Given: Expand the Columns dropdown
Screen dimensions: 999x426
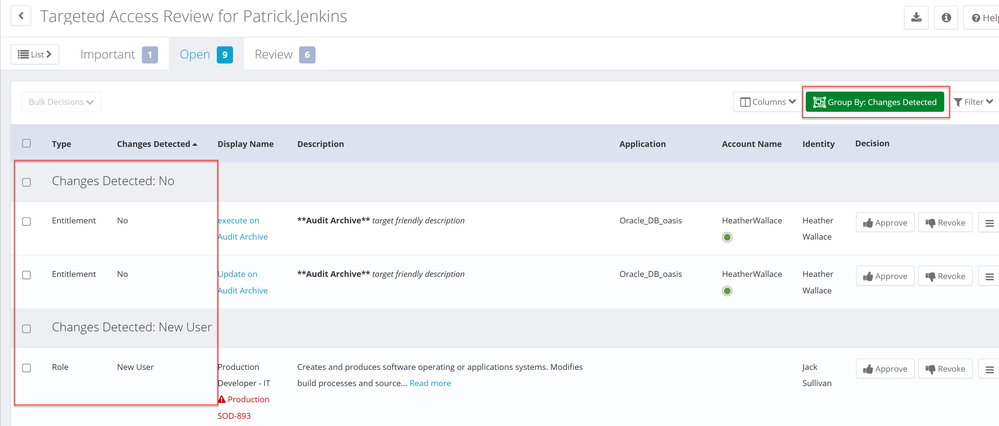Looking at the screenshot, I should pos(767,102).
